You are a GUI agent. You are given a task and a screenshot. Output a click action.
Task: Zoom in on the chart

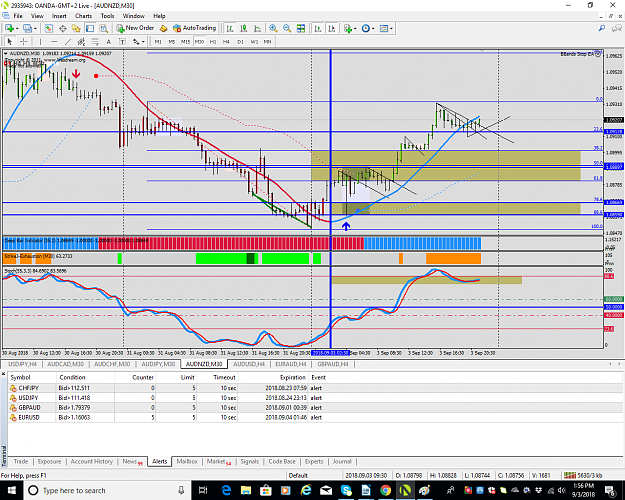coord(273,28)
